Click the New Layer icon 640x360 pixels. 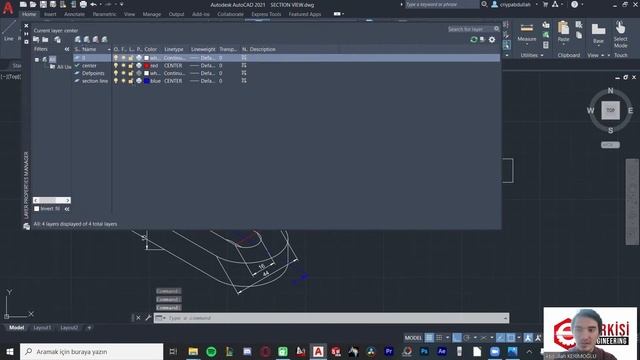click(78, 40)
